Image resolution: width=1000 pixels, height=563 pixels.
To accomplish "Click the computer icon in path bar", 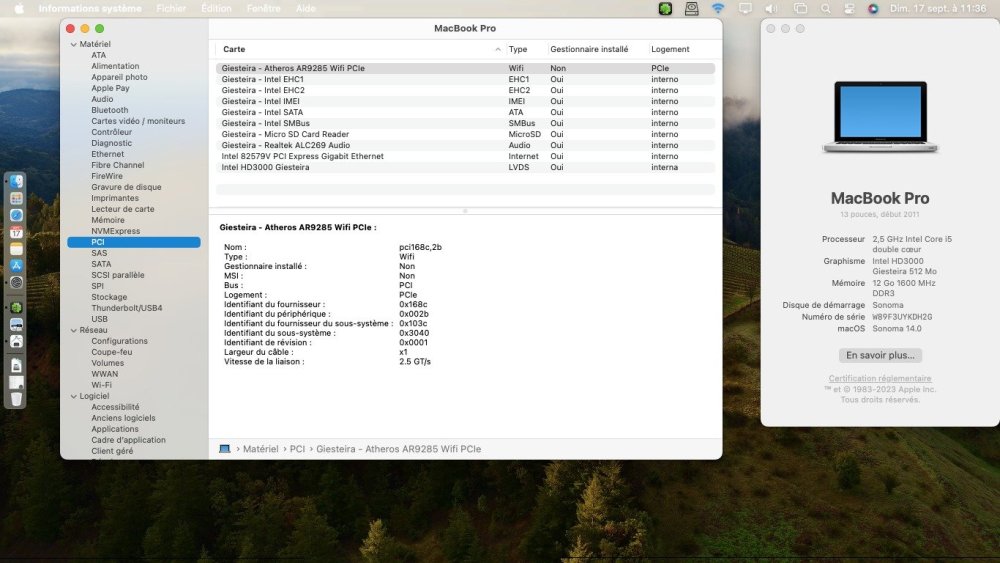I will point(224,449).
